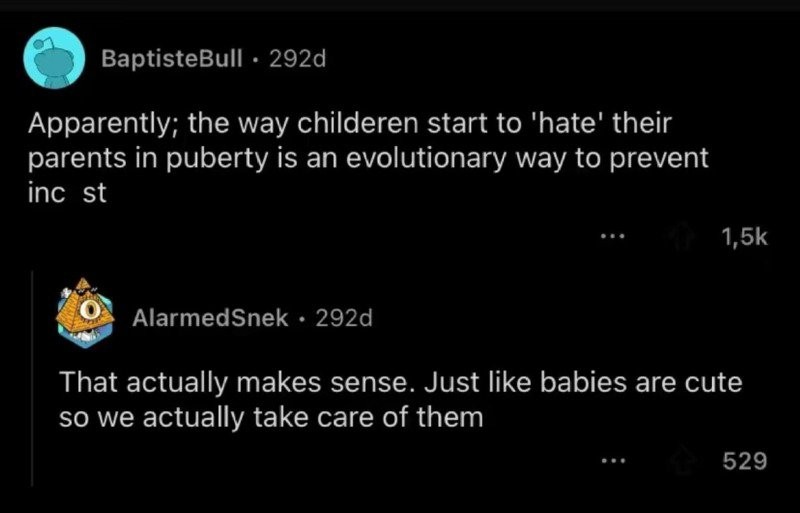Visit the BaptisteBull username profile
Screen dimensions: 800x513
172,59
